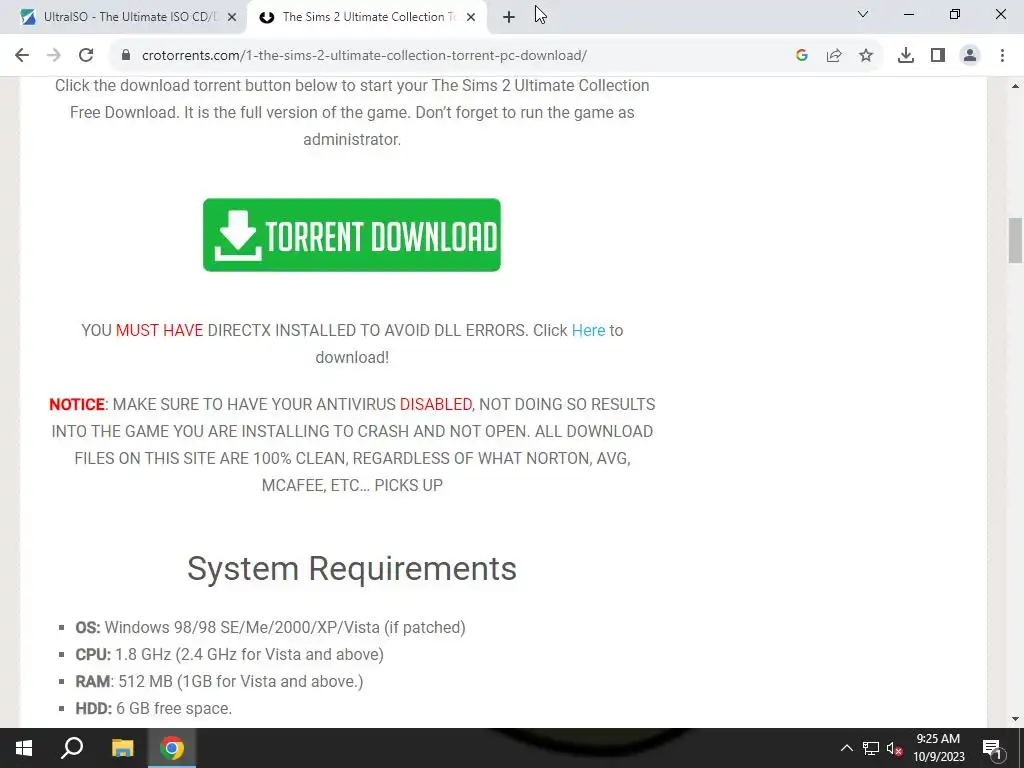Click the address bar URL
Screen dimensions: 1024x768
tap(364, 56)
